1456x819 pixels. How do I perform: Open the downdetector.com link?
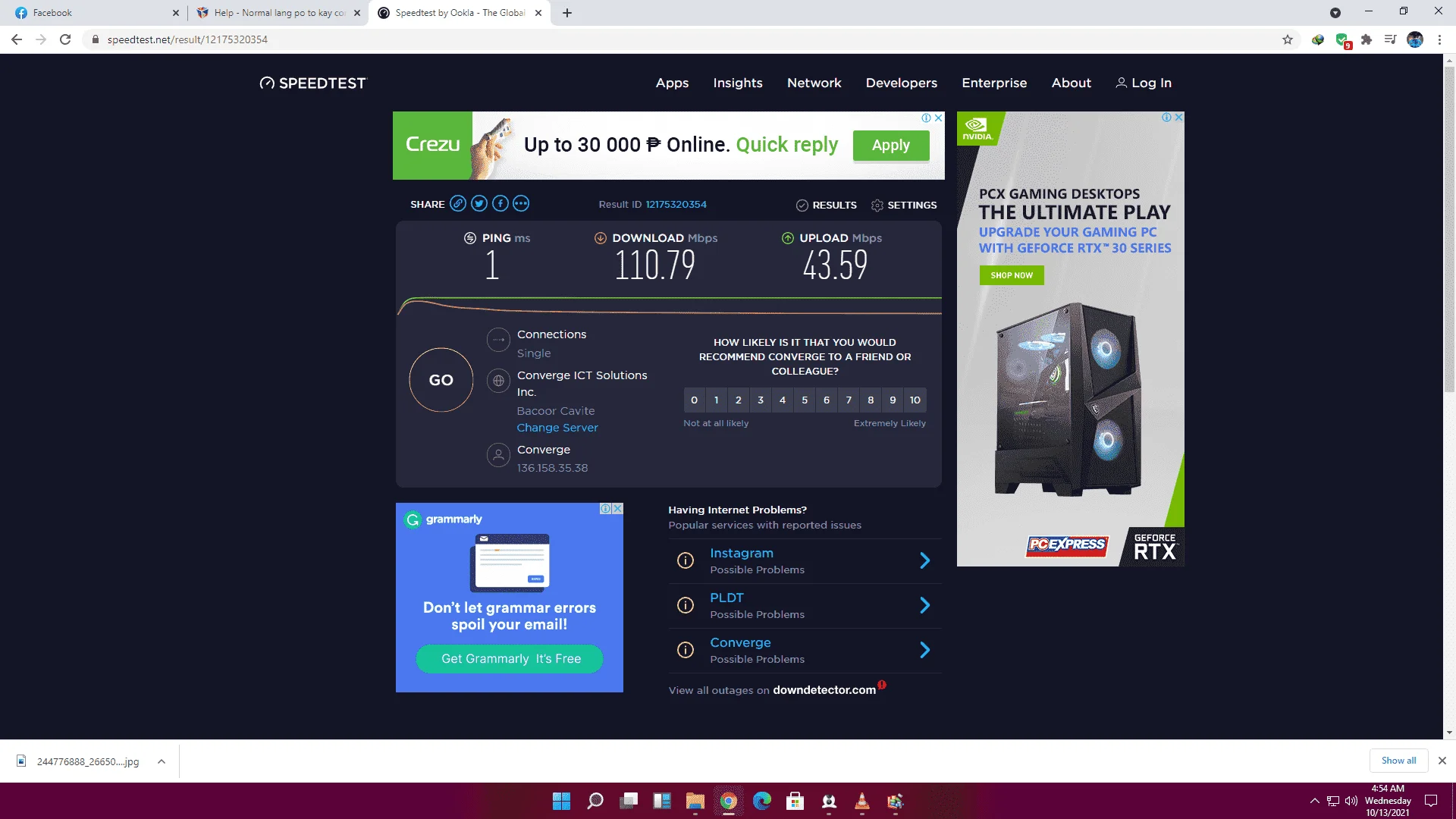tap(824, 690)
